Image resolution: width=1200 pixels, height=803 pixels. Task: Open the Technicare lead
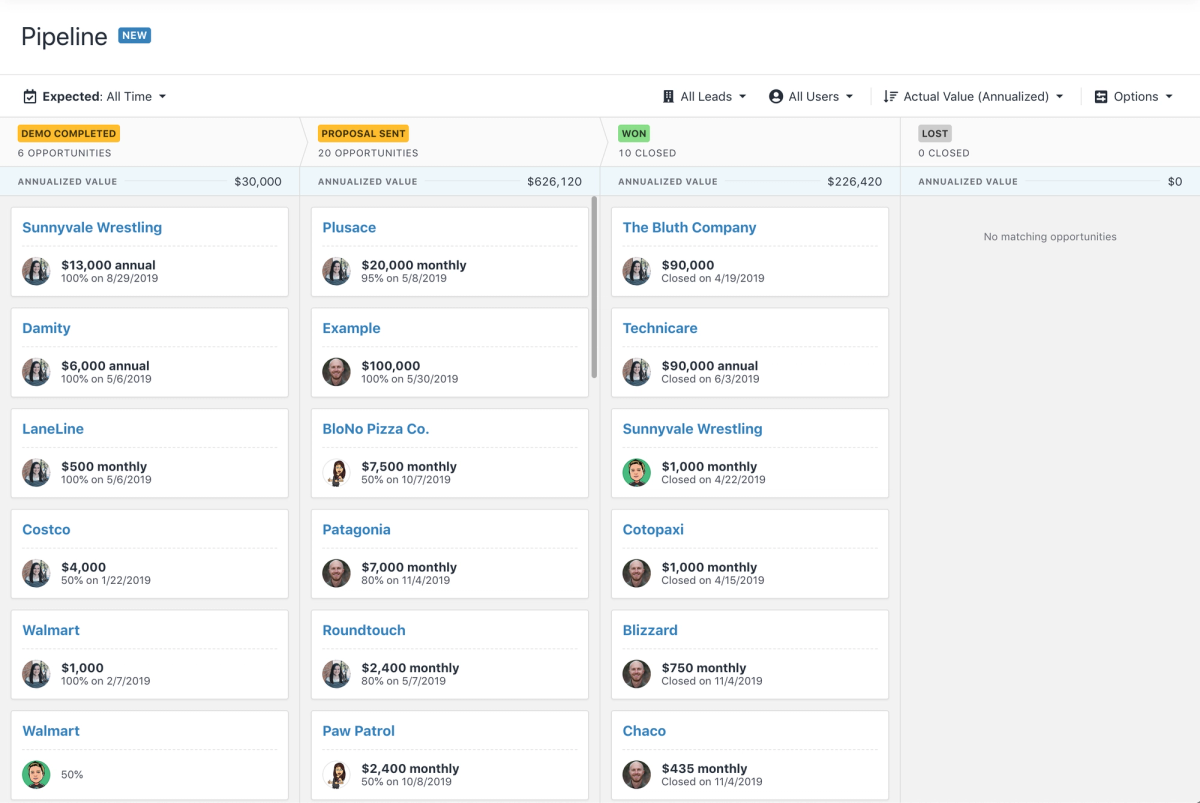pyautogui.click(x=660, y=328)
